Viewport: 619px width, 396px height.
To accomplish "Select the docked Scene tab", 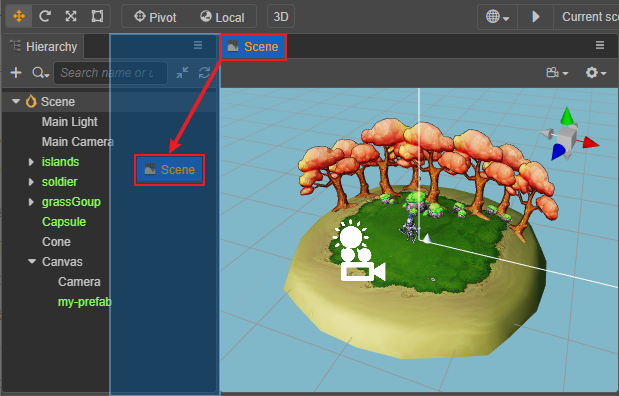I will [253, 47].
